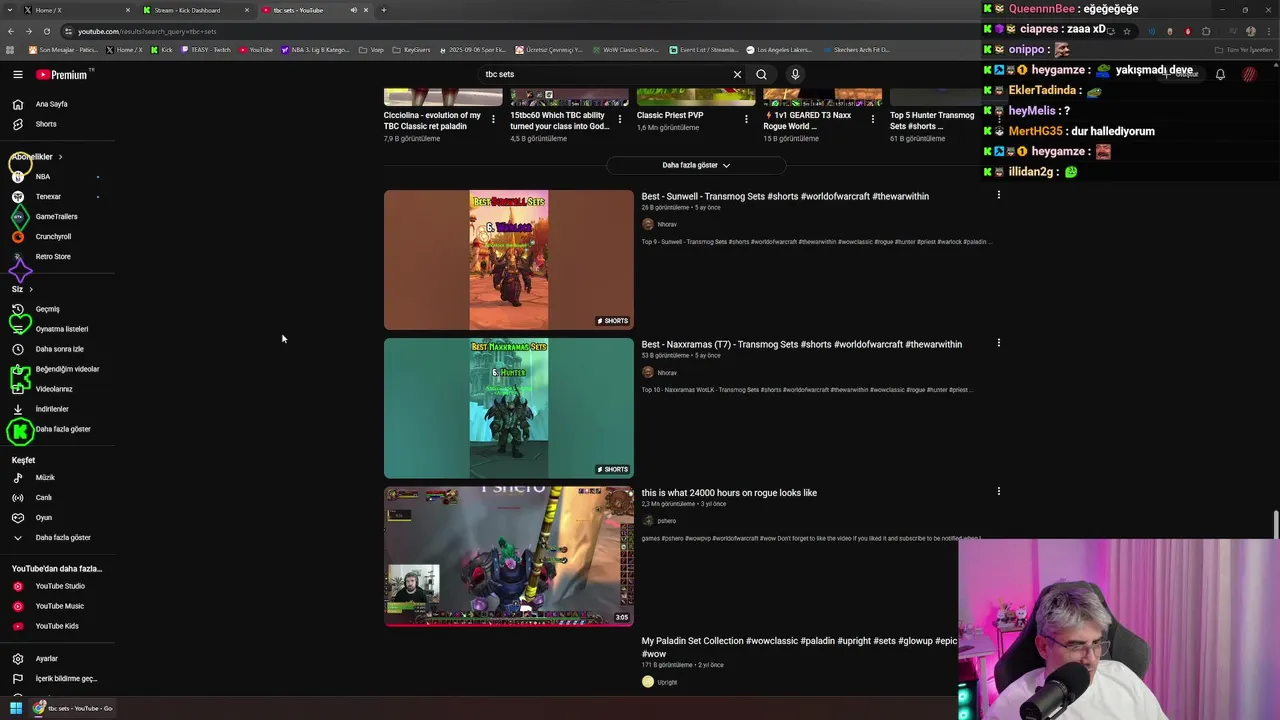Open options for 24000 hours rogue video
Image resolution: width=1280 pixels, height=720 pixels.
coord(998,491)
